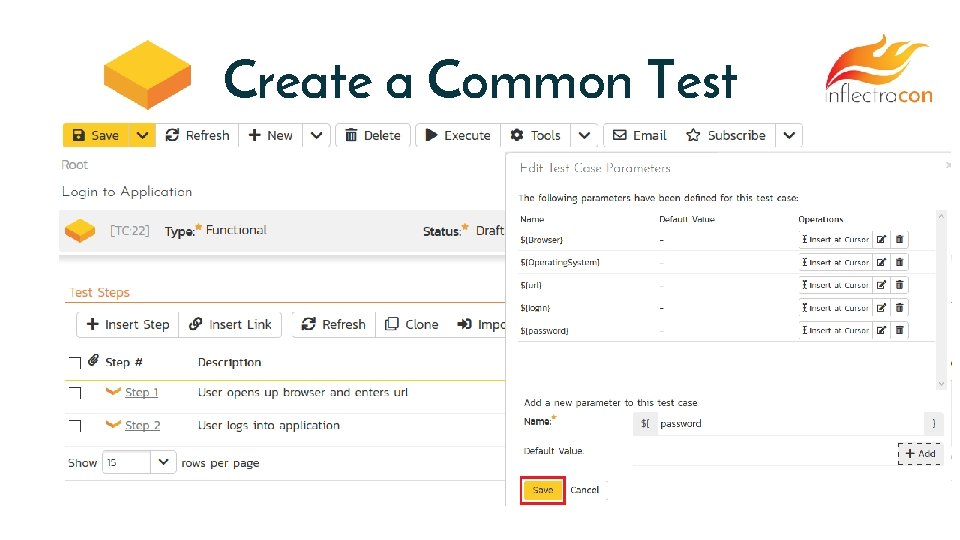The height and width of the screenshot is (540, 960).
Task: Remove the ${login} parameter with trash icon
Action: click(x=900, y=308)
